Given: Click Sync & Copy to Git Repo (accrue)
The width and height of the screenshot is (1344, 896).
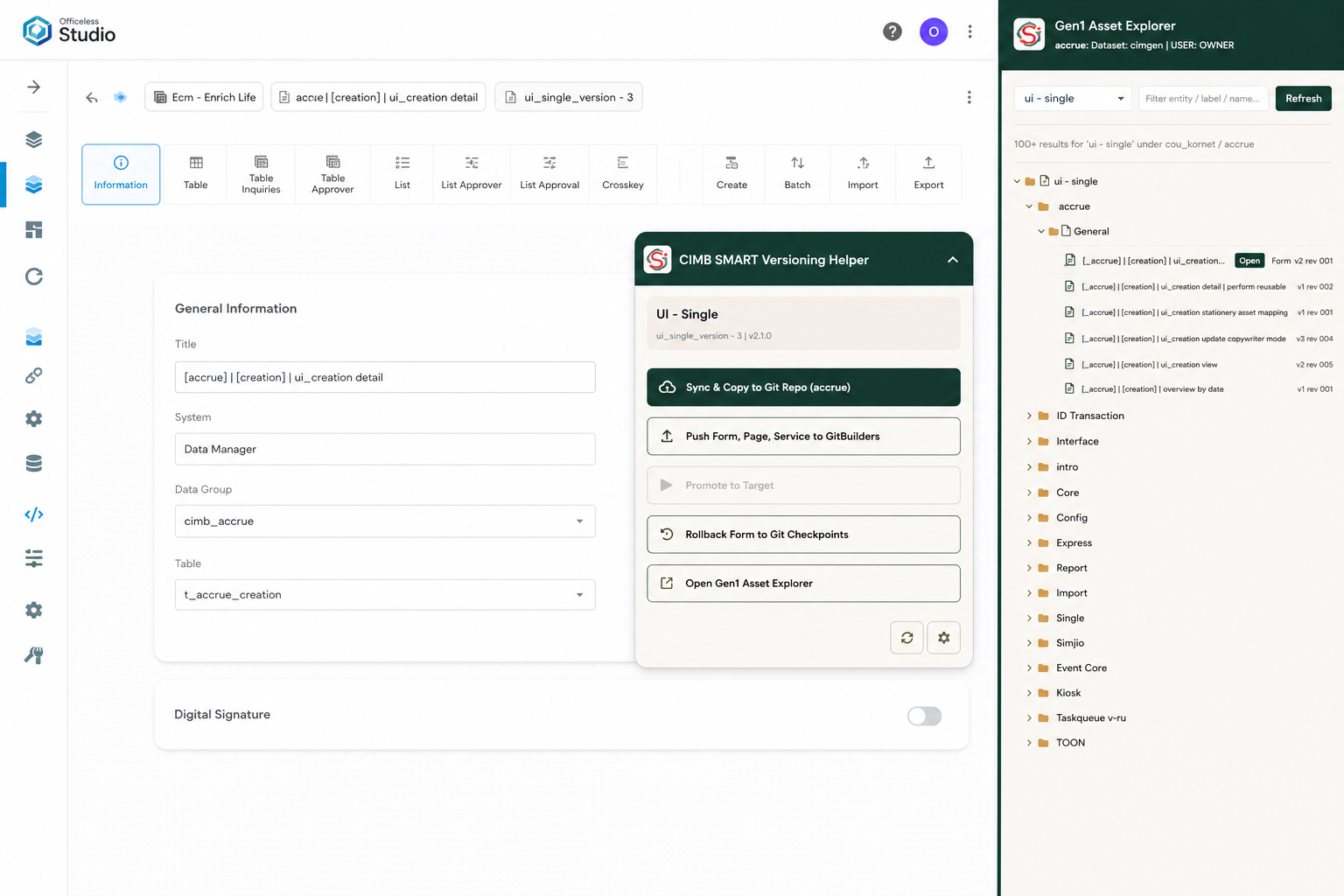Looking at the screenshot, I should (x=803, y=388).
